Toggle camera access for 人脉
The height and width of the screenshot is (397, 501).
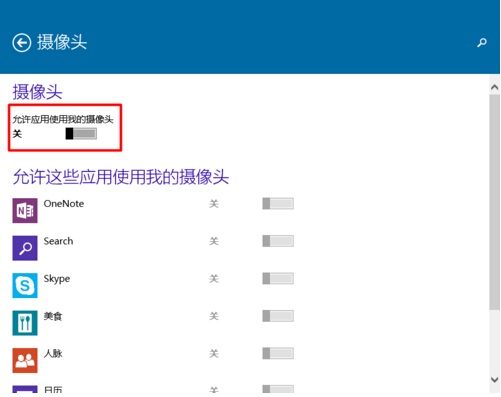point(278,353)
